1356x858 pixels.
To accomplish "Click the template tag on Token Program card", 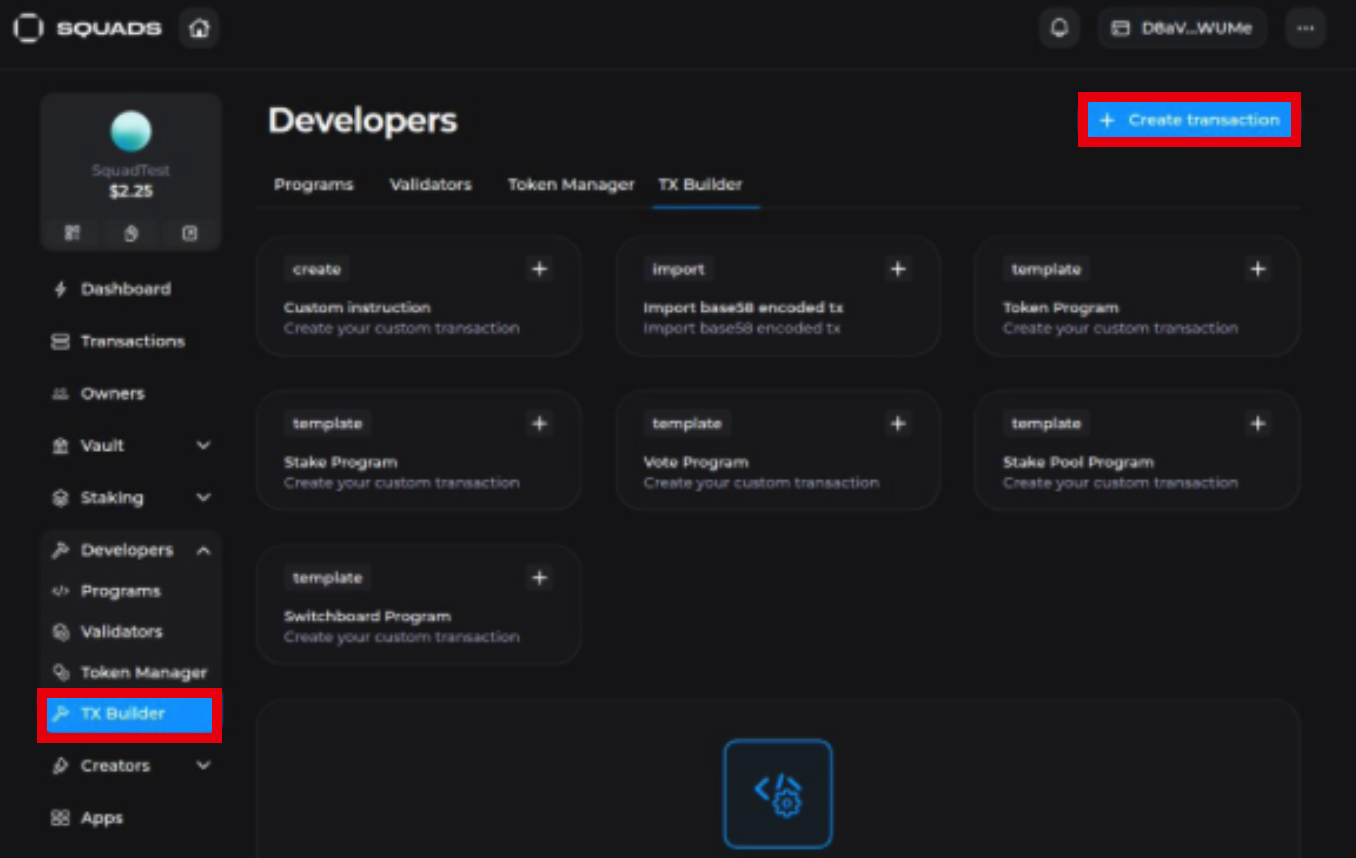I will (1046, 269).
